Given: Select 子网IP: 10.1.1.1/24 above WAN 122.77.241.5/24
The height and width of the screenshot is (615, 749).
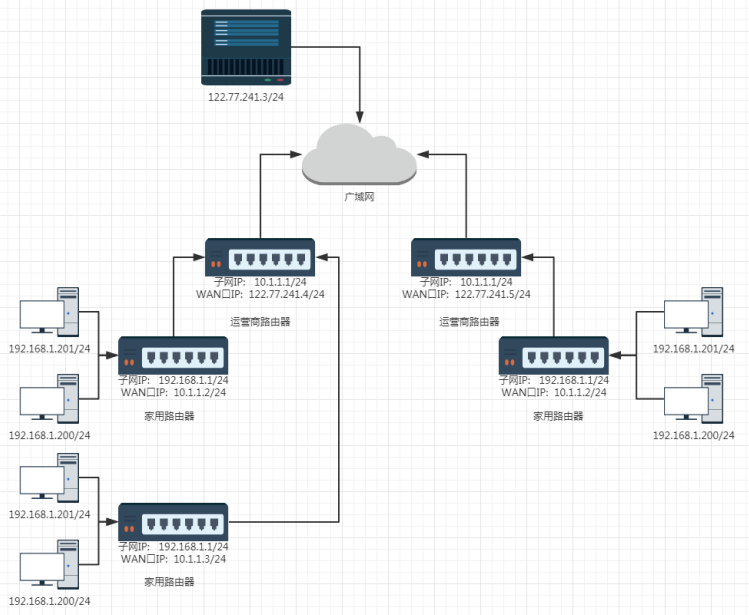Looking at the screenshot, I should 466,282.
